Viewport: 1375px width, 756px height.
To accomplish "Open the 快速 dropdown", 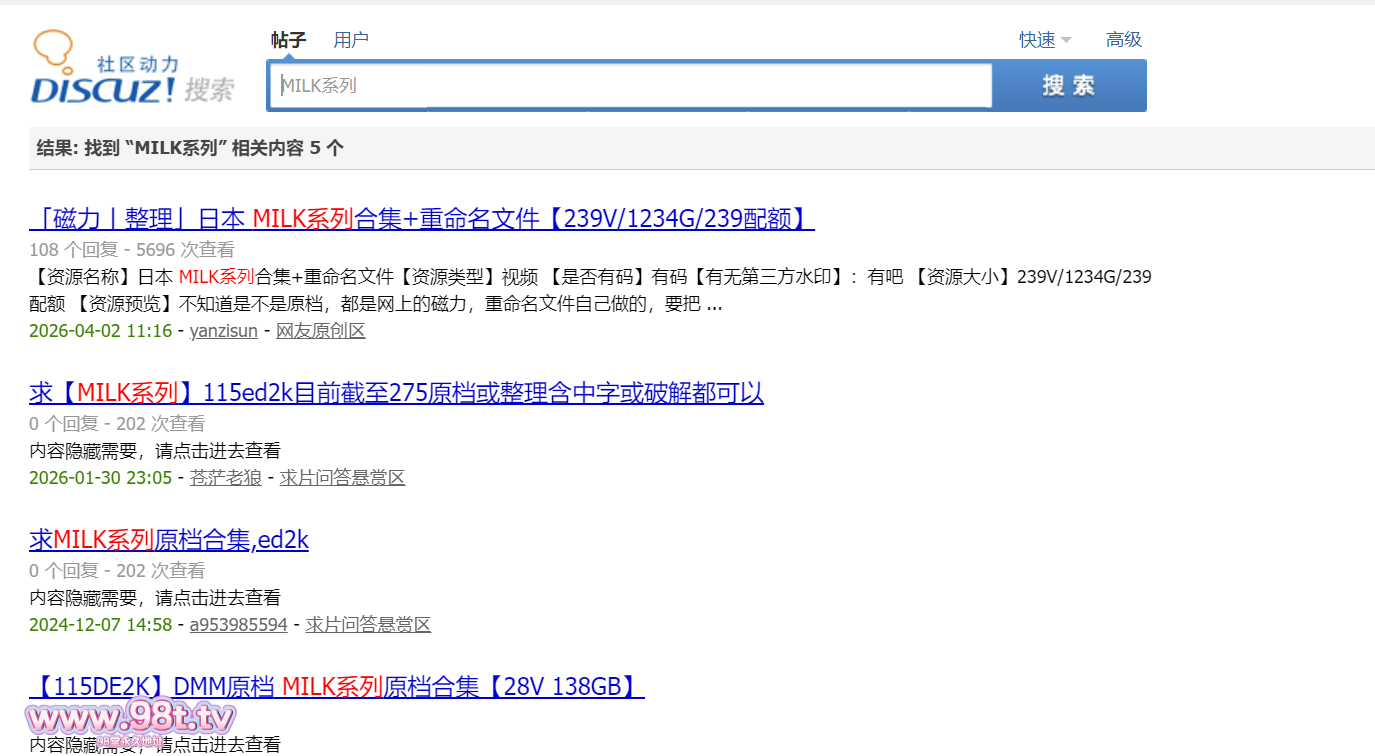I will 1045,40.
